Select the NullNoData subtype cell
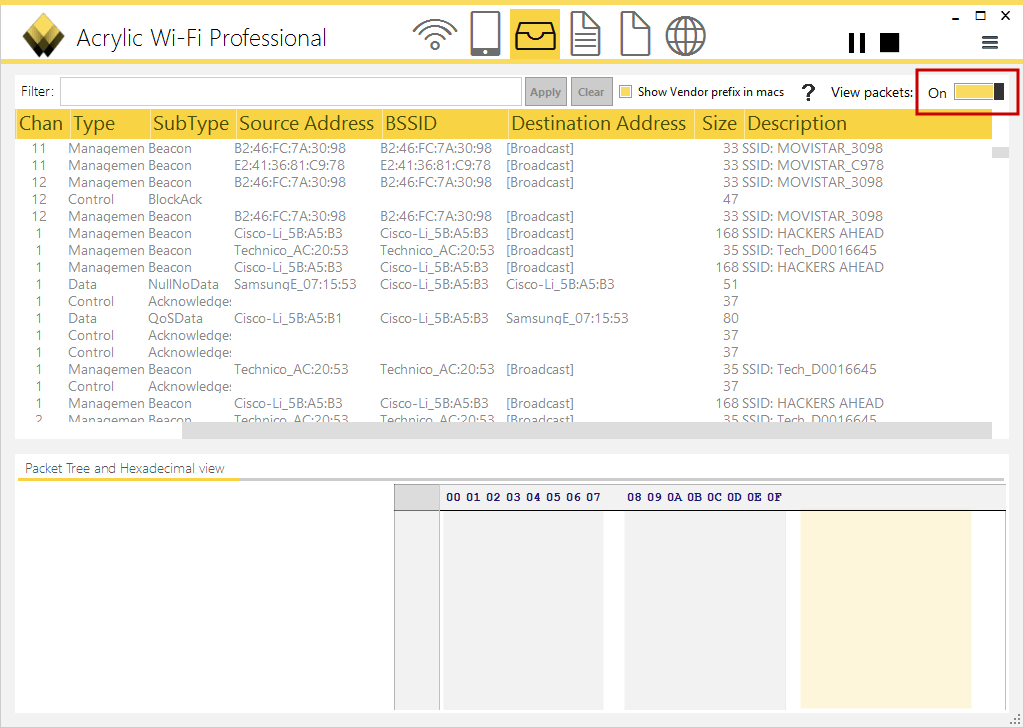This screenshot has height=728, width=1024. pos(183,284)
